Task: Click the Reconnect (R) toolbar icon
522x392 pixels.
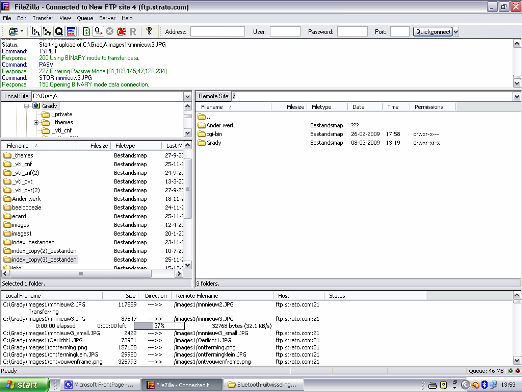Action: point(133,32)
